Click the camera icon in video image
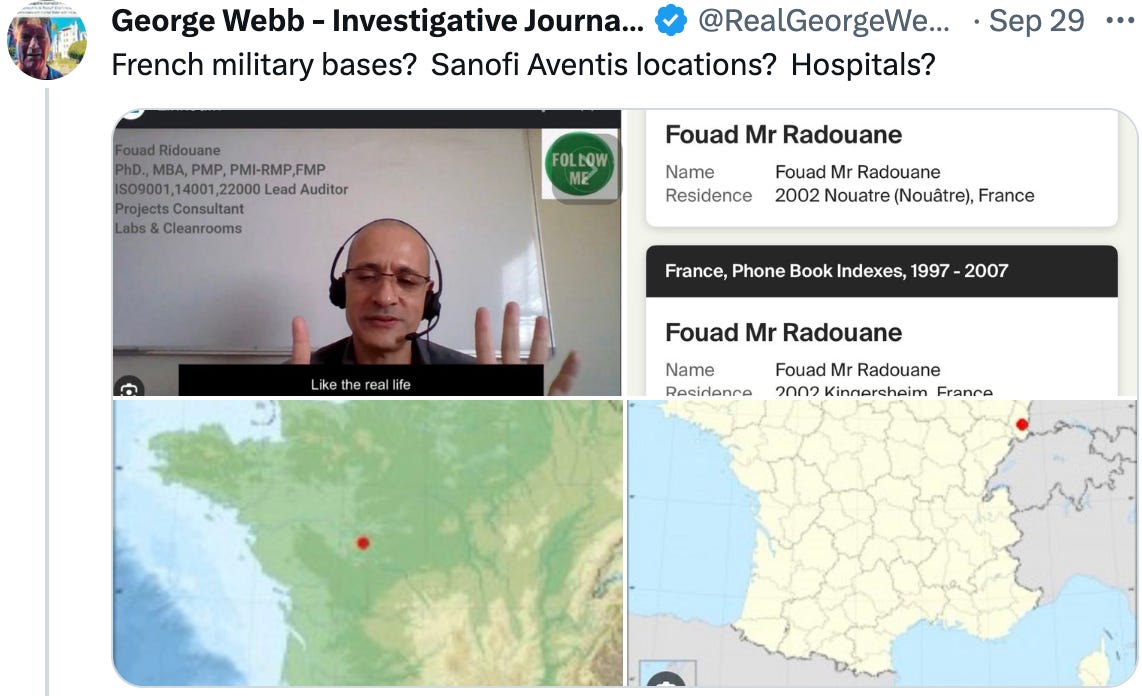Viewport: 1142px width, 696px height. point(129,389)
